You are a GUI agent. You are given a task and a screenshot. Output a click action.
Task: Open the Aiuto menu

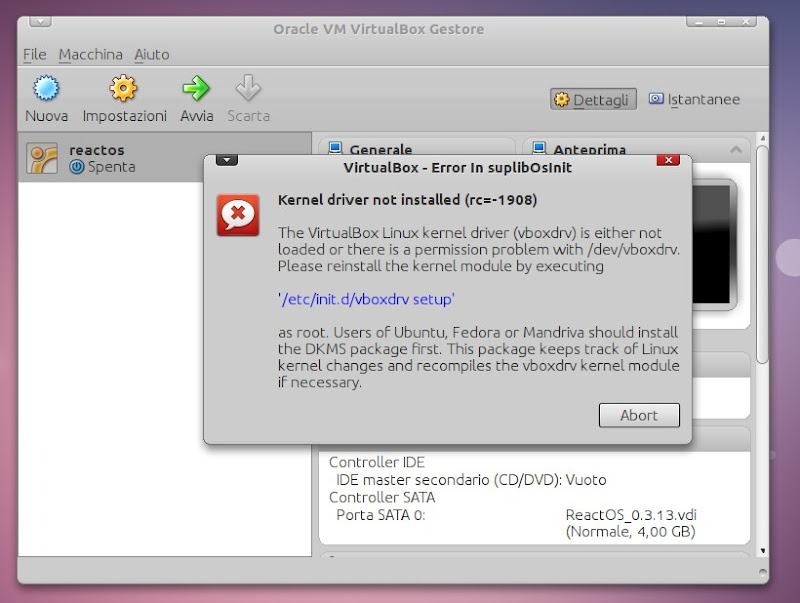(152, 54)
